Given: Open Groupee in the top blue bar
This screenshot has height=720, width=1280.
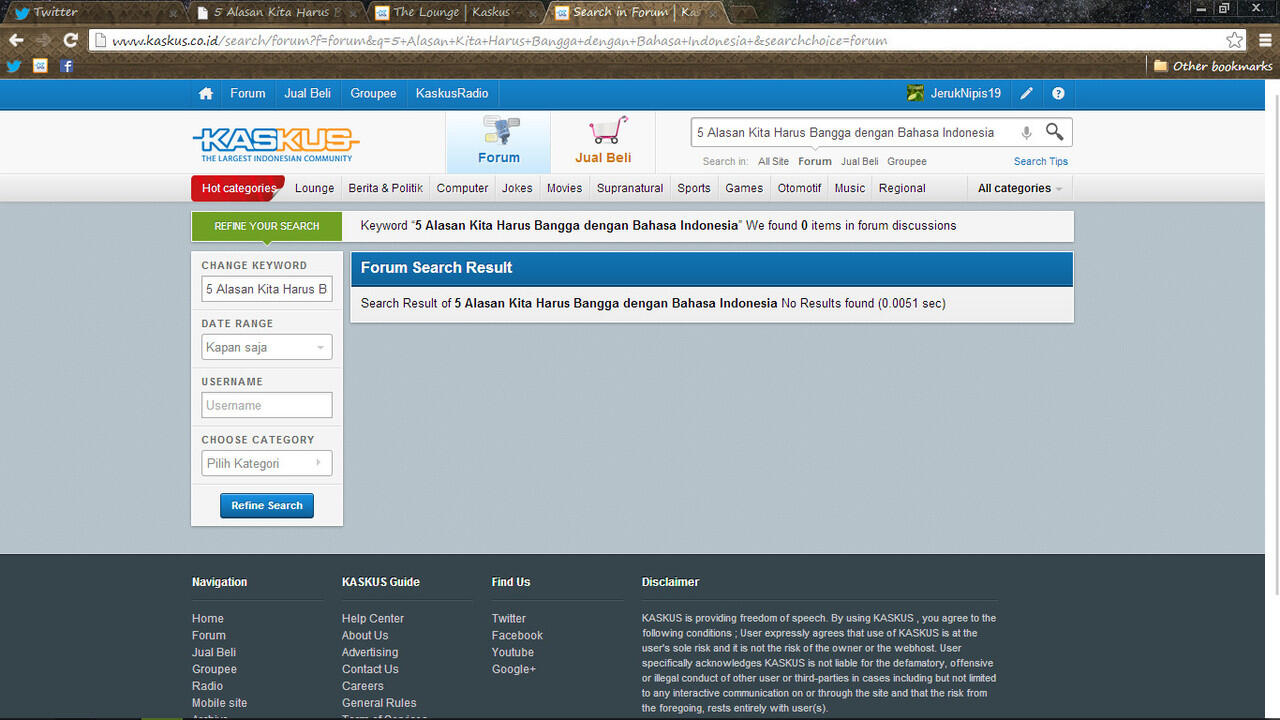Looking at the screenshot, I should pyautogui.click(x=373, y=93).
